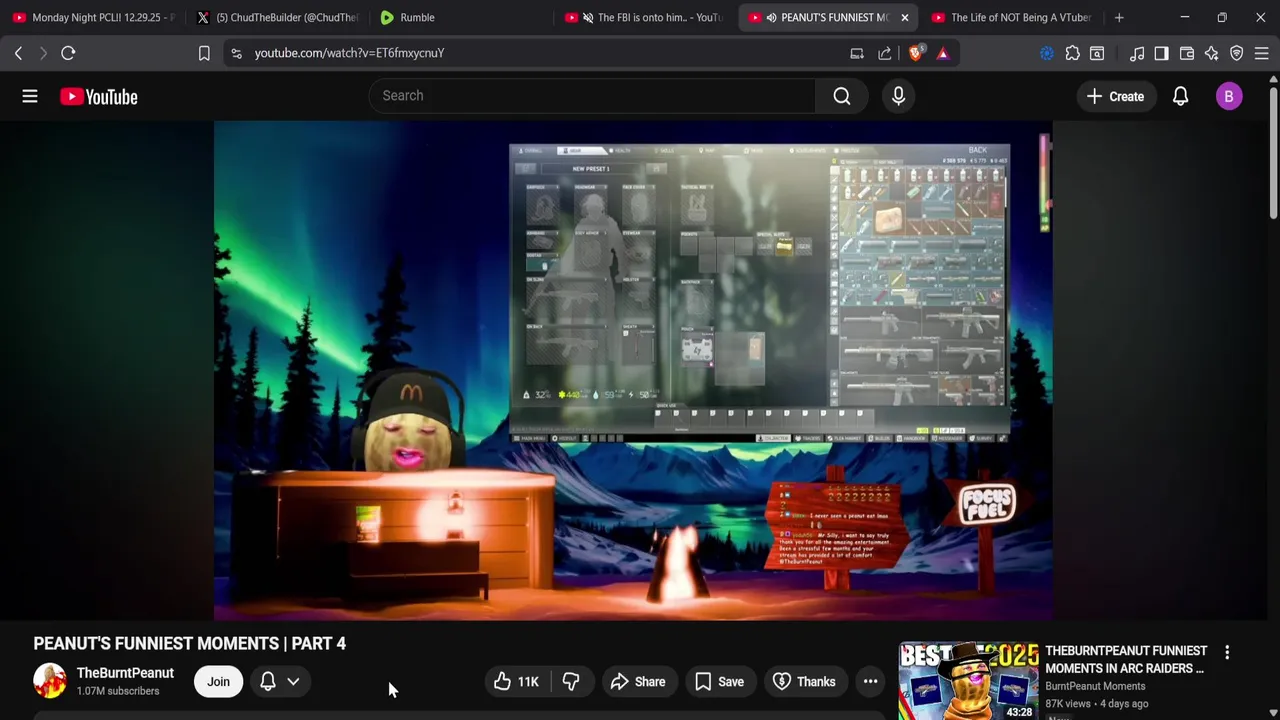Open the blue circular extension icon
Viewport: 1280px width, 720px height.
tap(1047, 53)
